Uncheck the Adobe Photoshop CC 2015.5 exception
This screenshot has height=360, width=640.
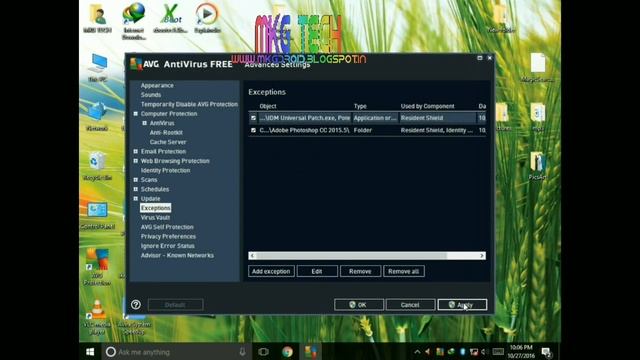pos(253,130)
